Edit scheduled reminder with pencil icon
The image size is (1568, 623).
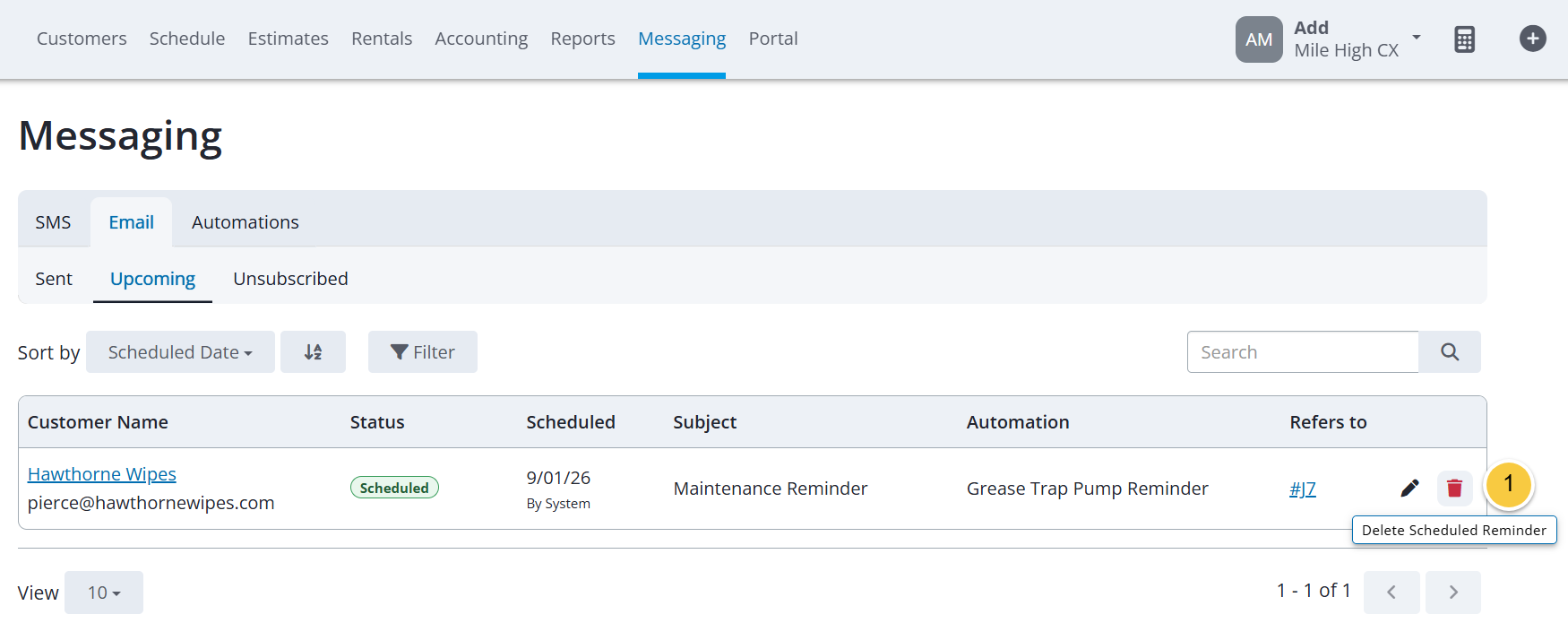(1409, 488)
